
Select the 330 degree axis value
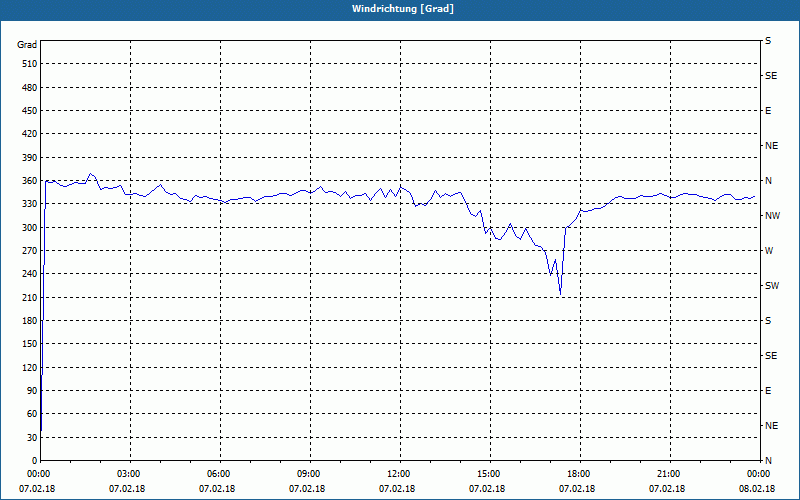pos(30,204)
